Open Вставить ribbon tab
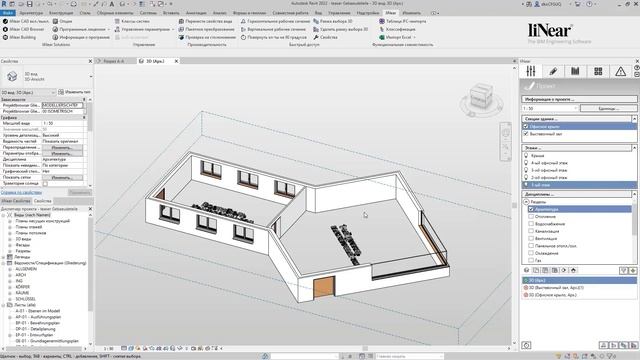The width and height of the screenshot is (640, 360). [x=171, y=13]
